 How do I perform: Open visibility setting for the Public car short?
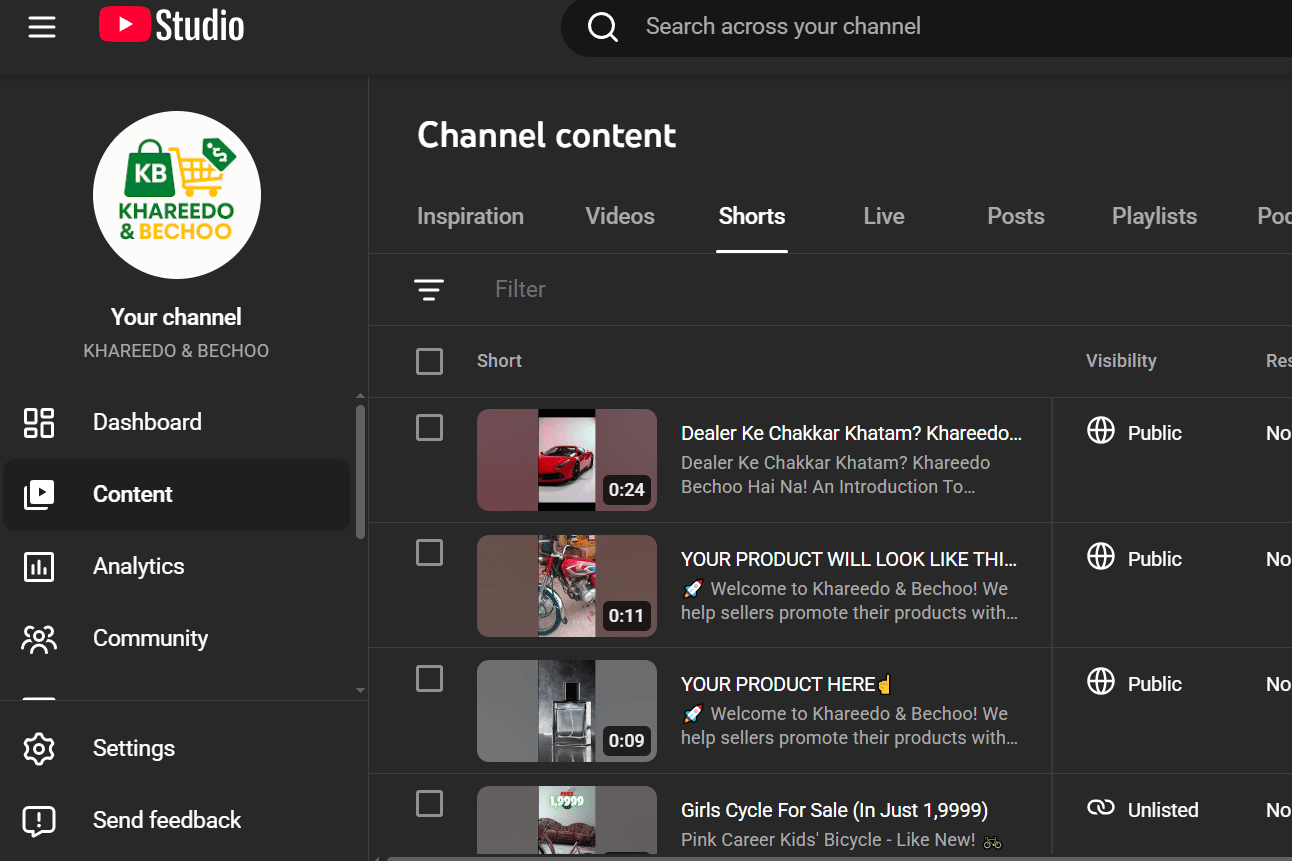pyautogui.click(x=1133, y=432)
